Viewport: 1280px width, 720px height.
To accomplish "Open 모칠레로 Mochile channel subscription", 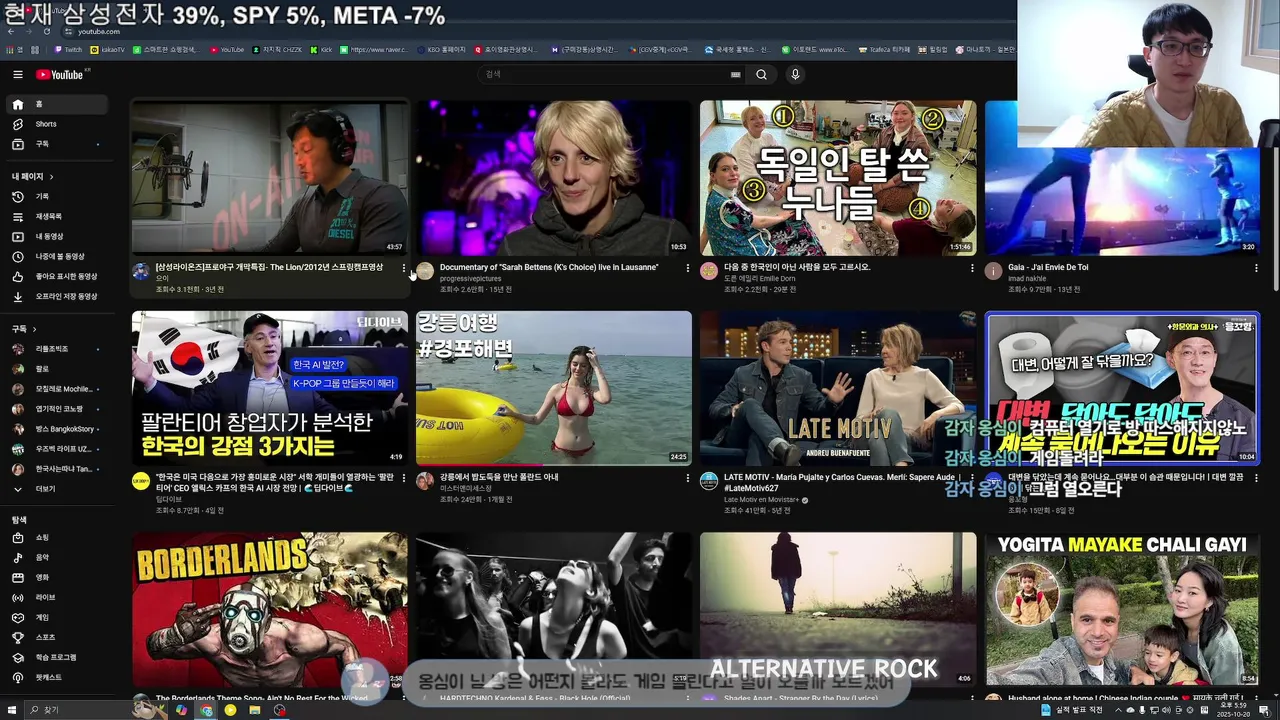I will coord(57,389).
